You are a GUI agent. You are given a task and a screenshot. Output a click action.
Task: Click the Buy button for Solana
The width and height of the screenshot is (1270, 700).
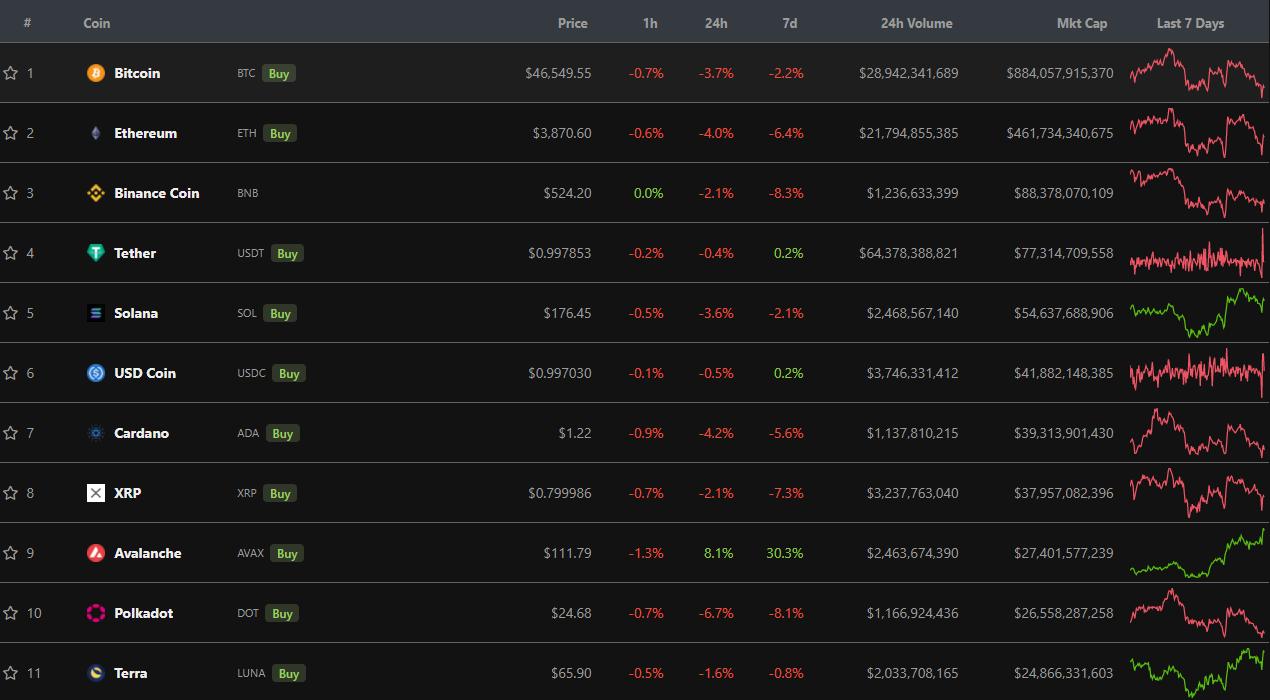coord(280,313)
